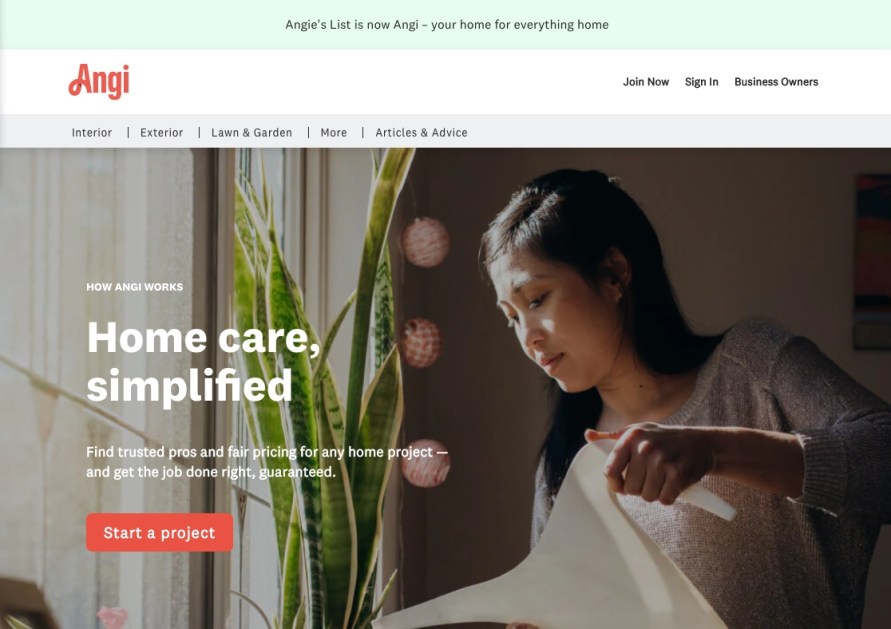
Task: Click the topmost pink paper lantern
Action: 425,242
